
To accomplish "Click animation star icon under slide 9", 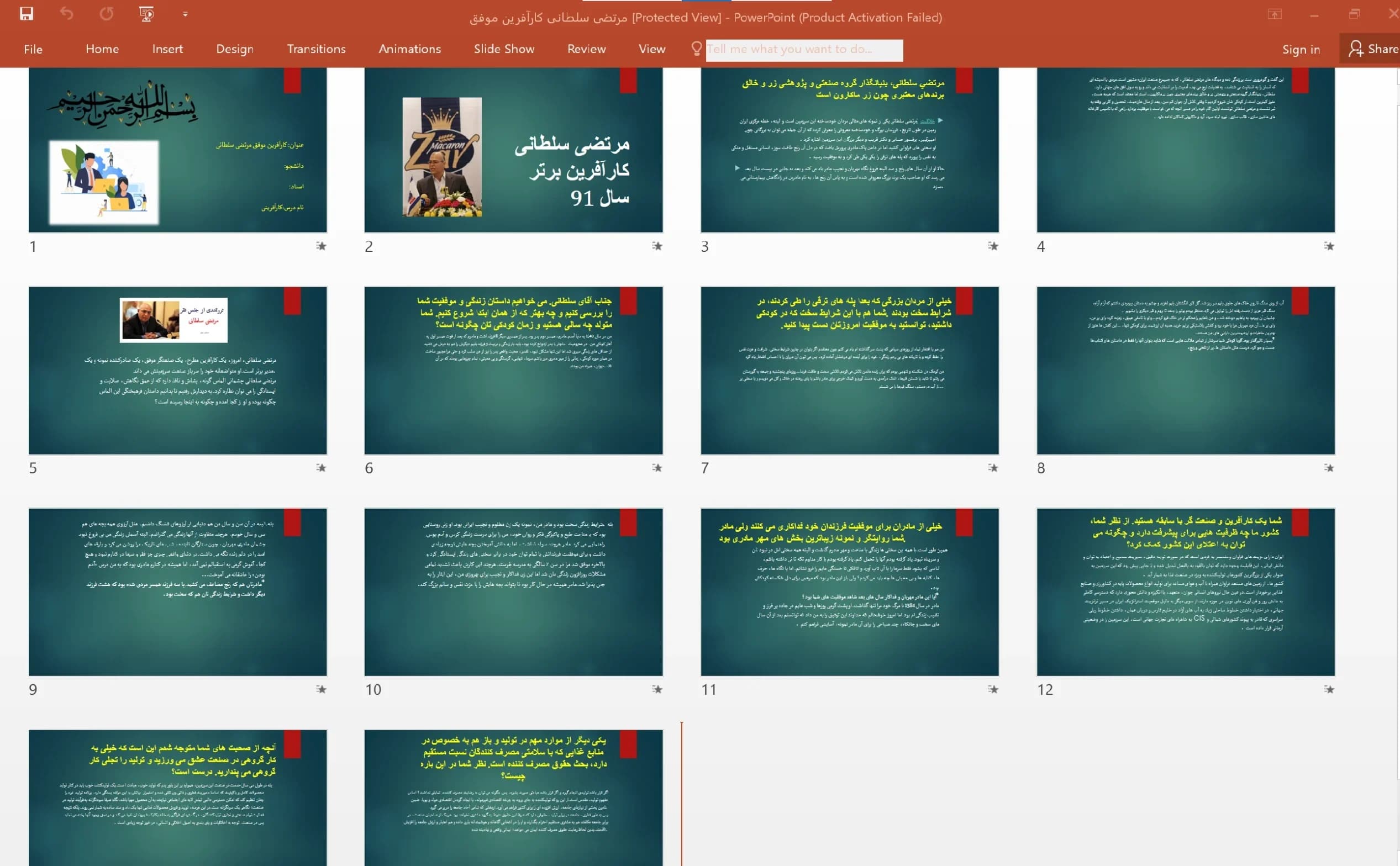I will click(322, 689).
